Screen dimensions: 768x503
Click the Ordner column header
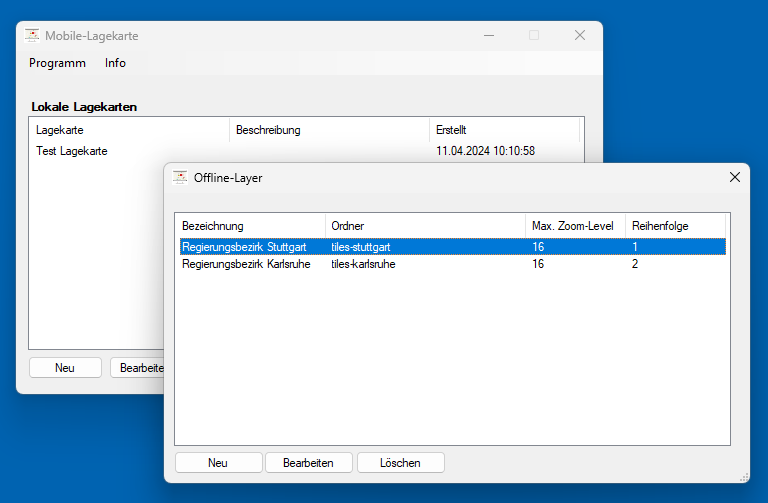click(425, 226)
